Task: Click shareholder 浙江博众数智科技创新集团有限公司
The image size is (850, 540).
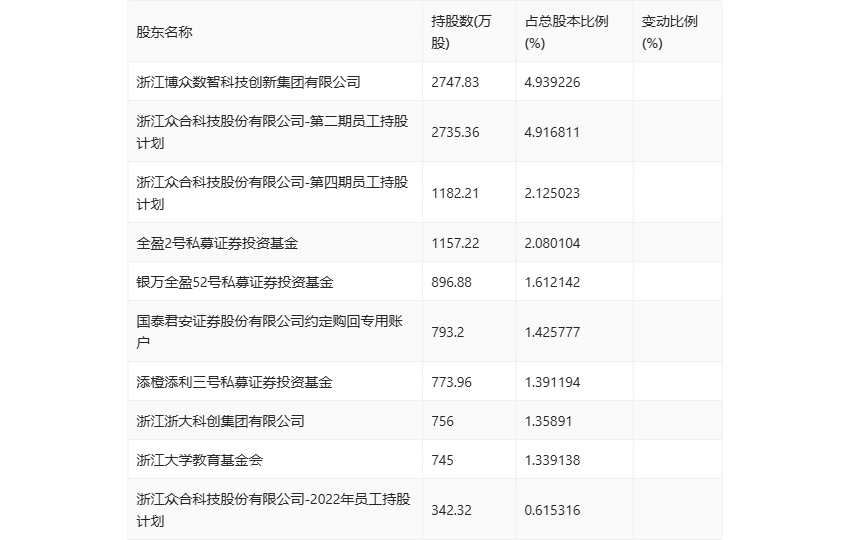Action: pos(248,82)
